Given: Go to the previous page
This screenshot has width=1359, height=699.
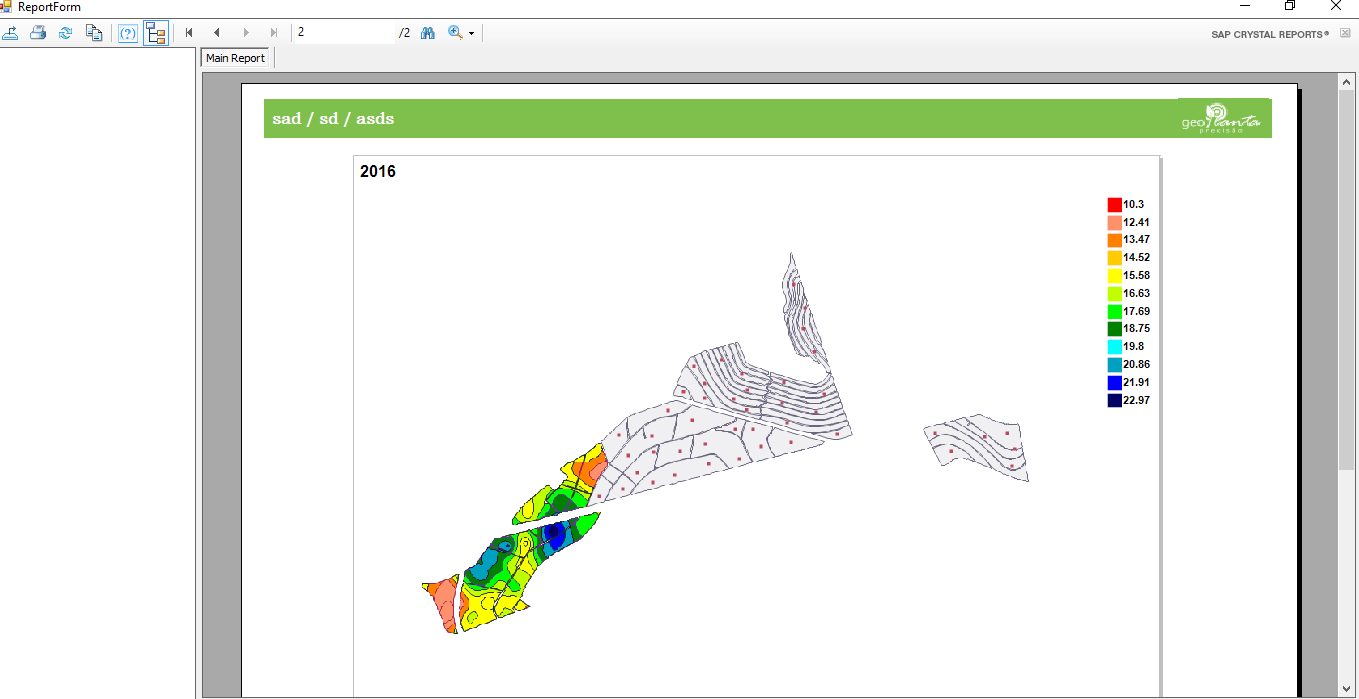Looking at the screenshot, I should [x=217, y=33].
